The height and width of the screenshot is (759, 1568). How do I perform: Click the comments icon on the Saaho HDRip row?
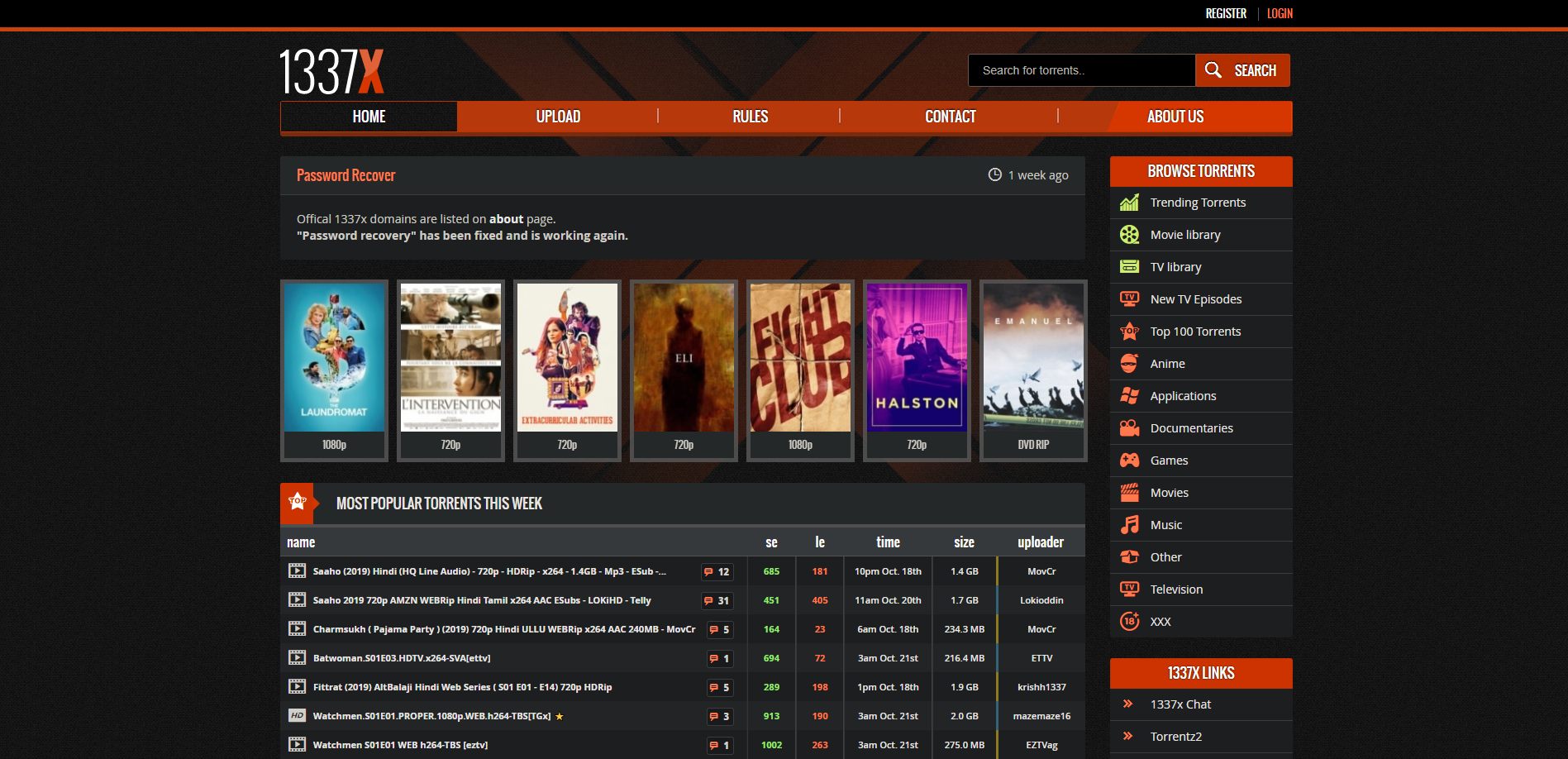tap(708, 572)
